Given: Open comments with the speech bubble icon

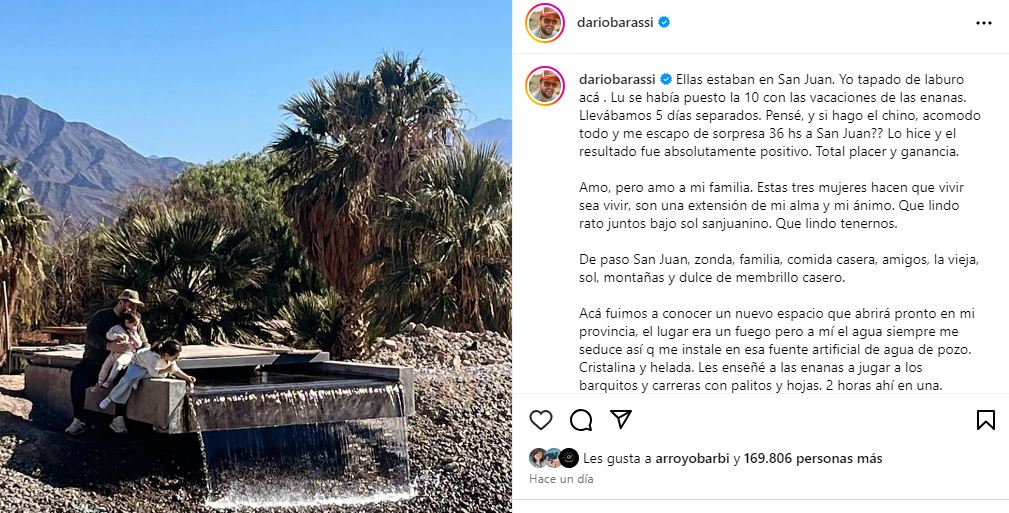Looking at the screenshot, I should (x=580, y=420).
